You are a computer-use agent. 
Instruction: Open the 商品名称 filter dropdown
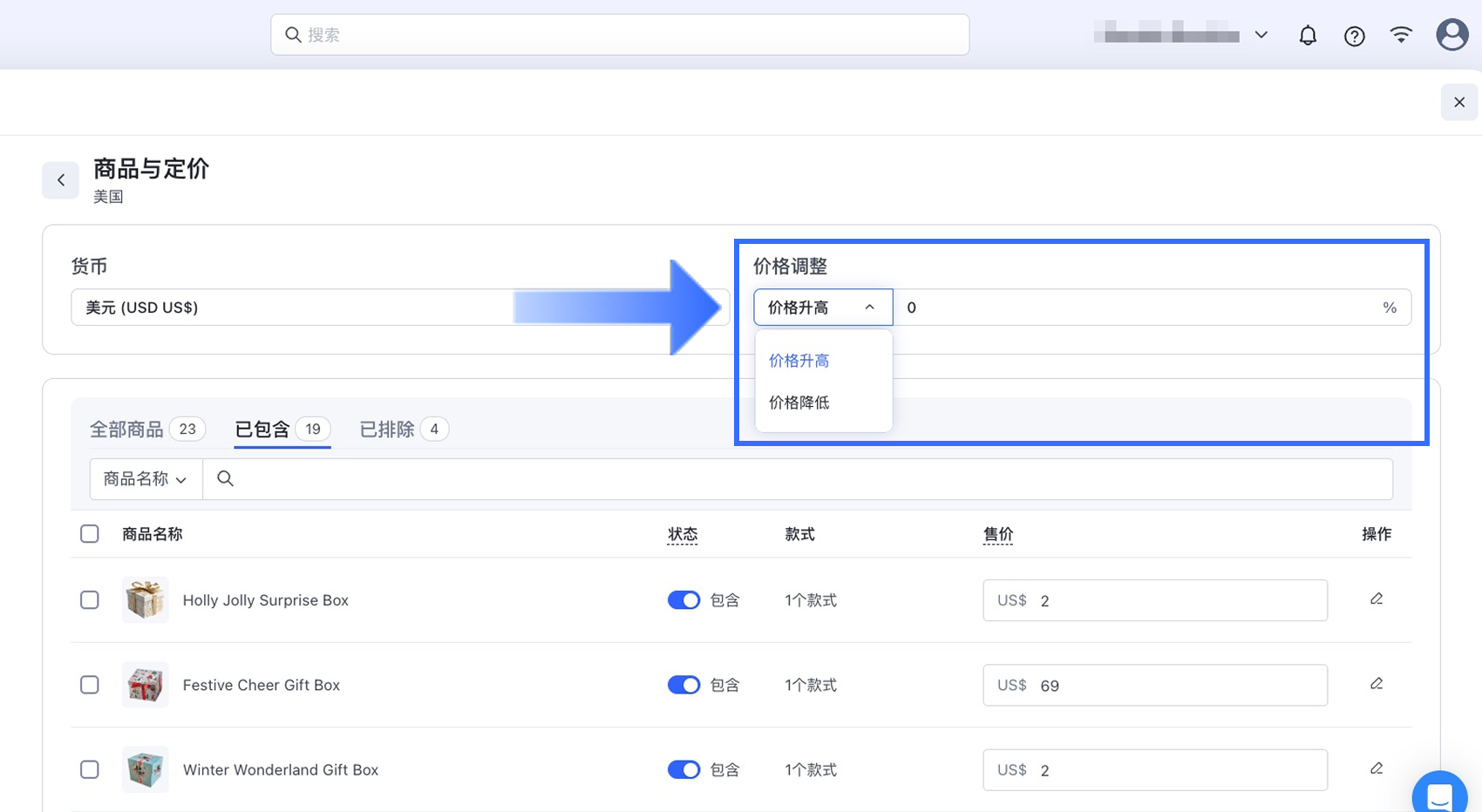[146, 479]
